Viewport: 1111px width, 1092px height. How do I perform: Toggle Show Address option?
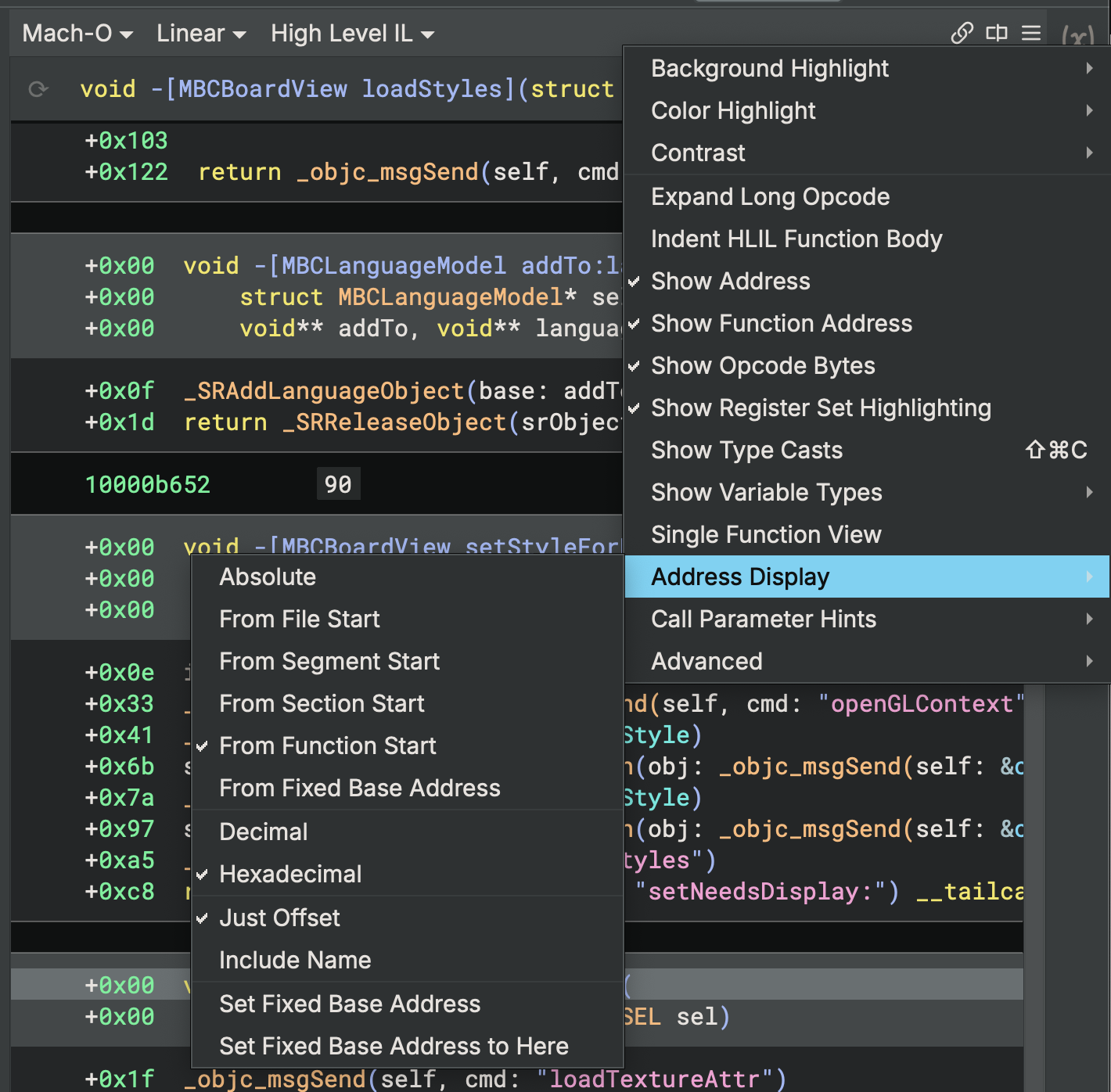tap(868, 282)
